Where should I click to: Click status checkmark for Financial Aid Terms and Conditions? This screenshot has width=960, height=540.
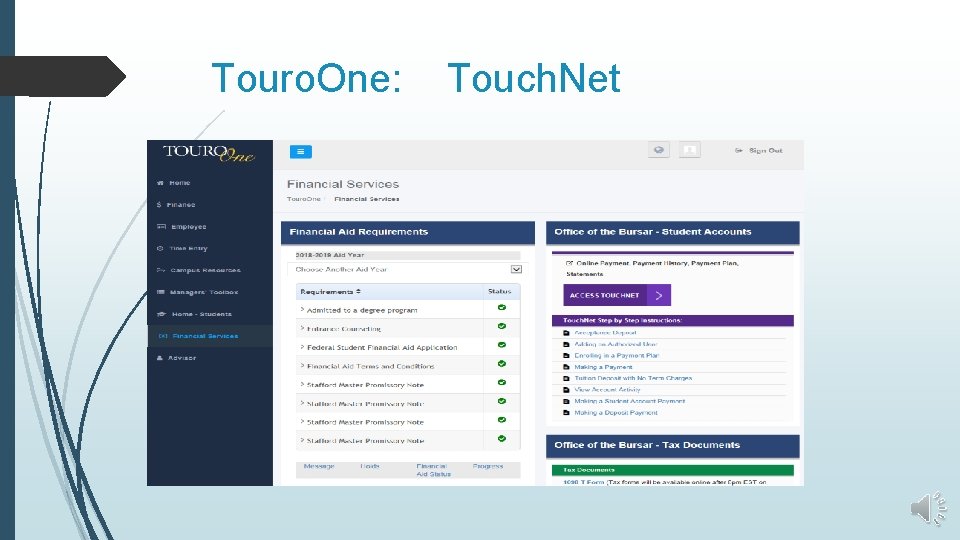click(502, 364)
